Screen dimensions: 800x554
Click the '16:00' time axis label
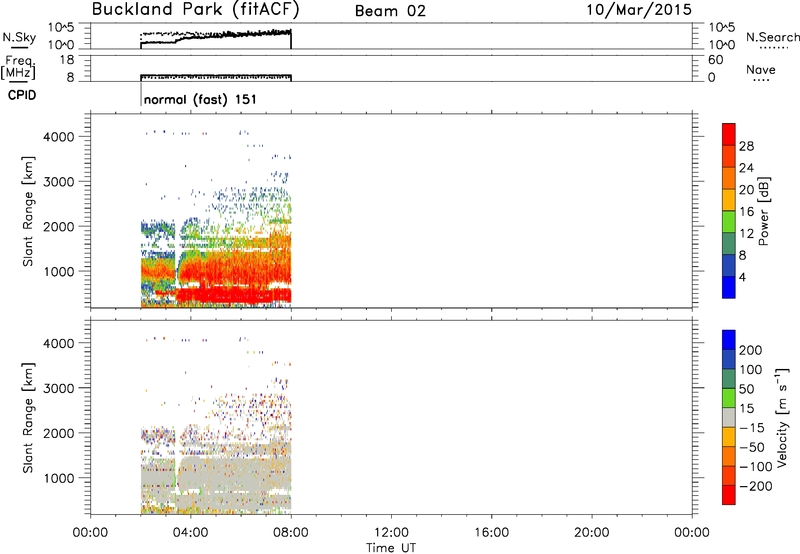pyautogui.click(x=491, y=533)
